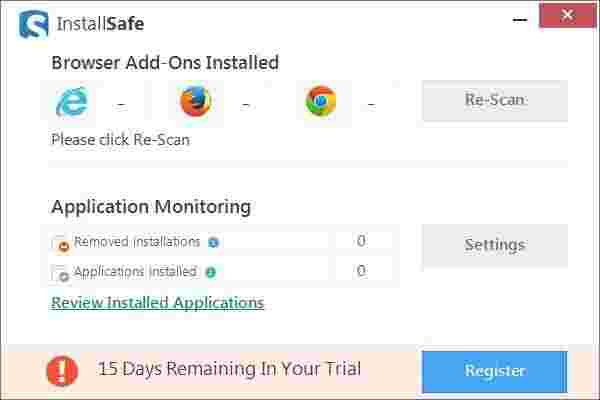The width and height of the screenshot is (600, 400).
Task: Show info tooltip for Applications installed
Action: coord(211,272)
